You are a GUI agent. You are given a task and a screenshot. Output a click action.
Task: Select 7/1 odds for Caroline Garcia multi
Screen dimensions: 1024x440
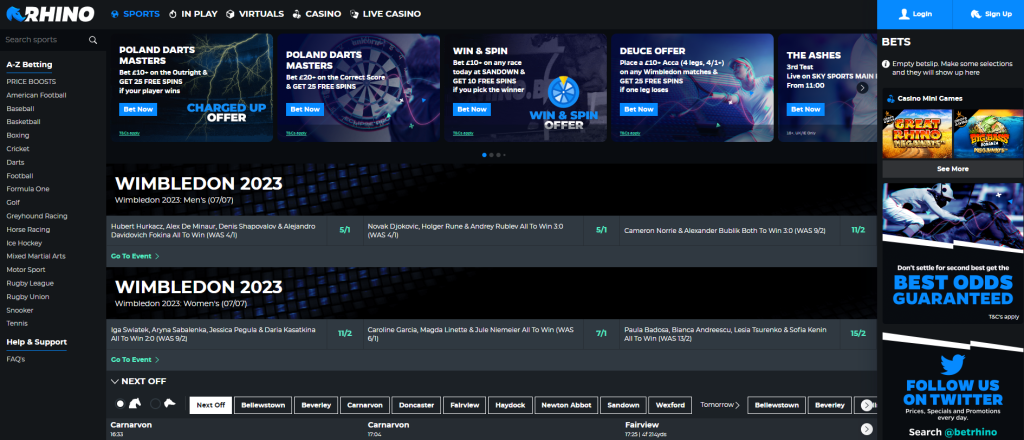(601, 334)
